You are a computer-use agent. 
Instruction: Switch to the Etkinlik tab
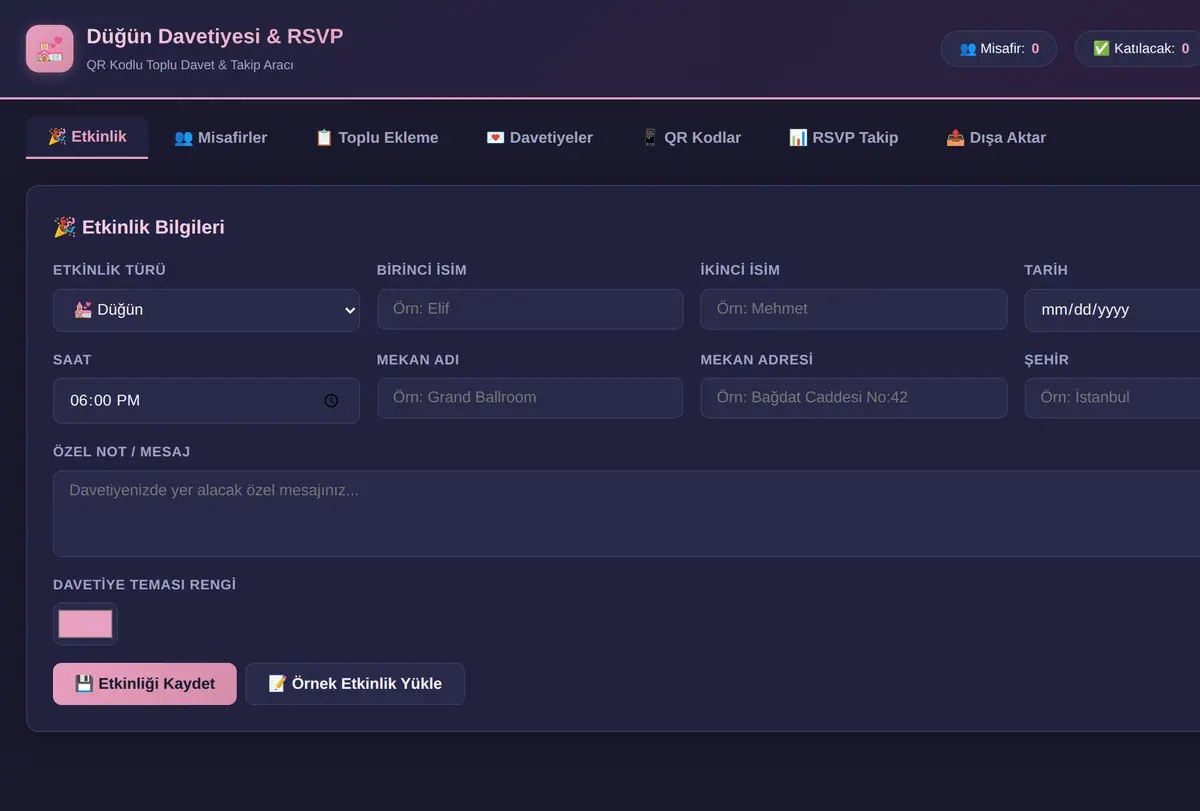87,137
